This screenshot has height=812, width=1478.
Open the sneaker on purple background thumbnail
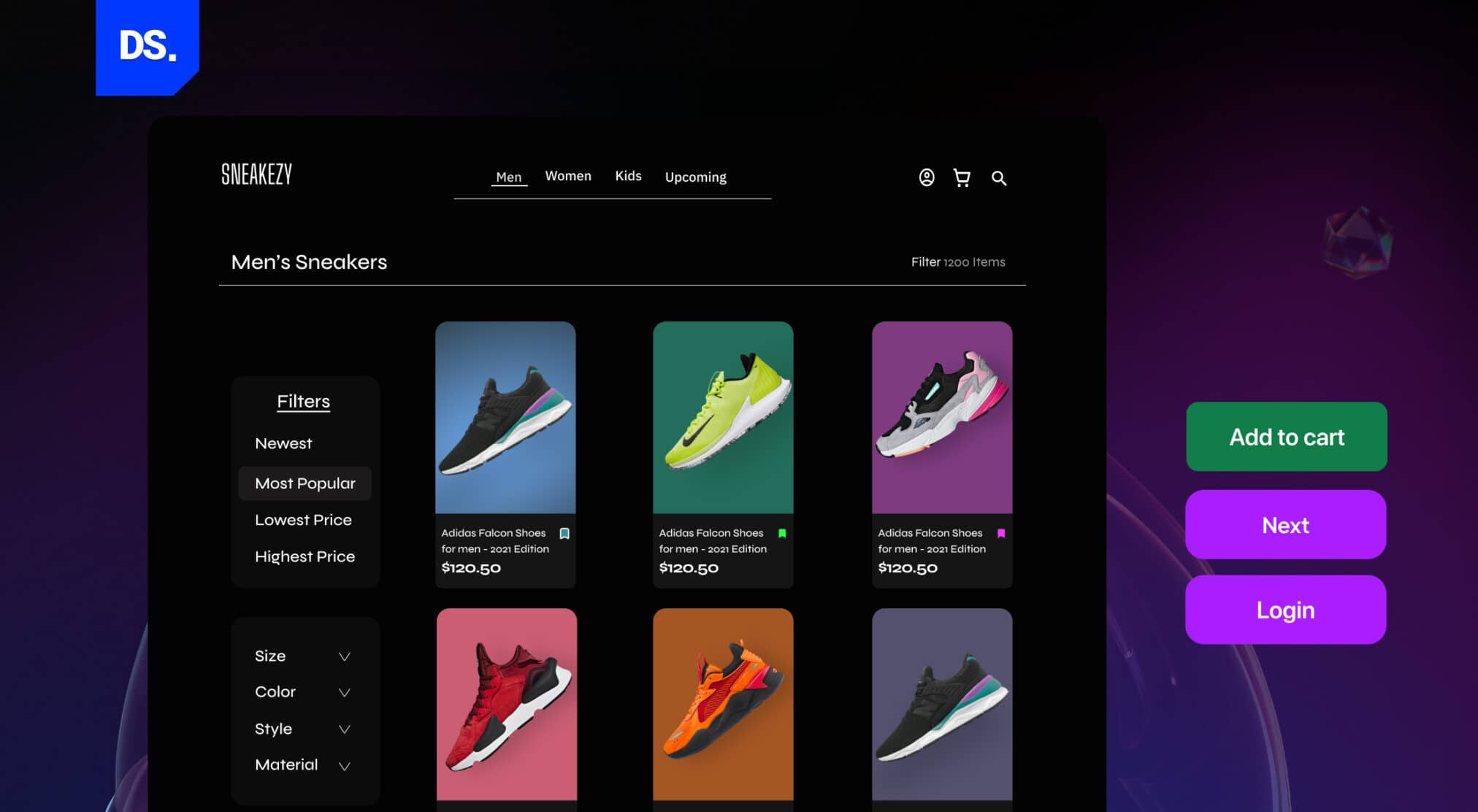point(942,418)
